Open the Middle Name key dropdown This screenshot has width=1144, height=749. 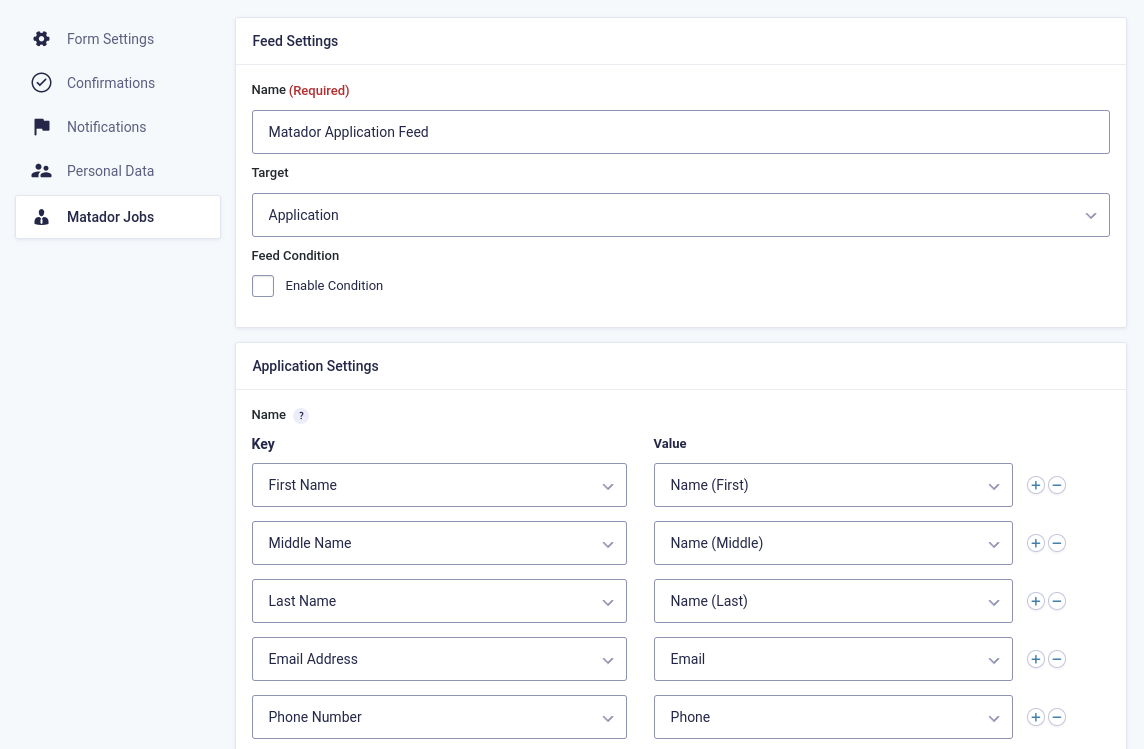click(x=439, y=543)
